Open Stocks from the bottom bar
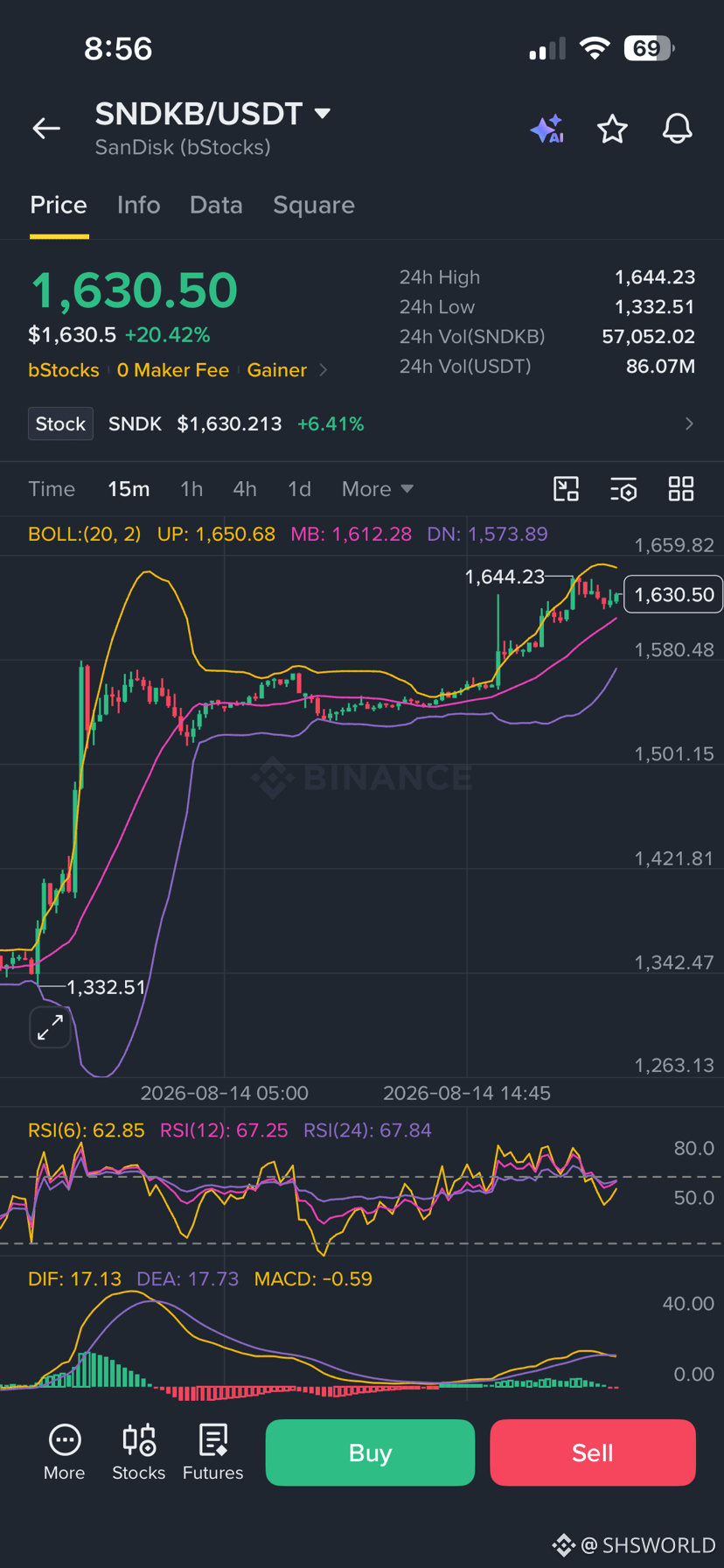724x1568 pixels. tap(138, 1452)
